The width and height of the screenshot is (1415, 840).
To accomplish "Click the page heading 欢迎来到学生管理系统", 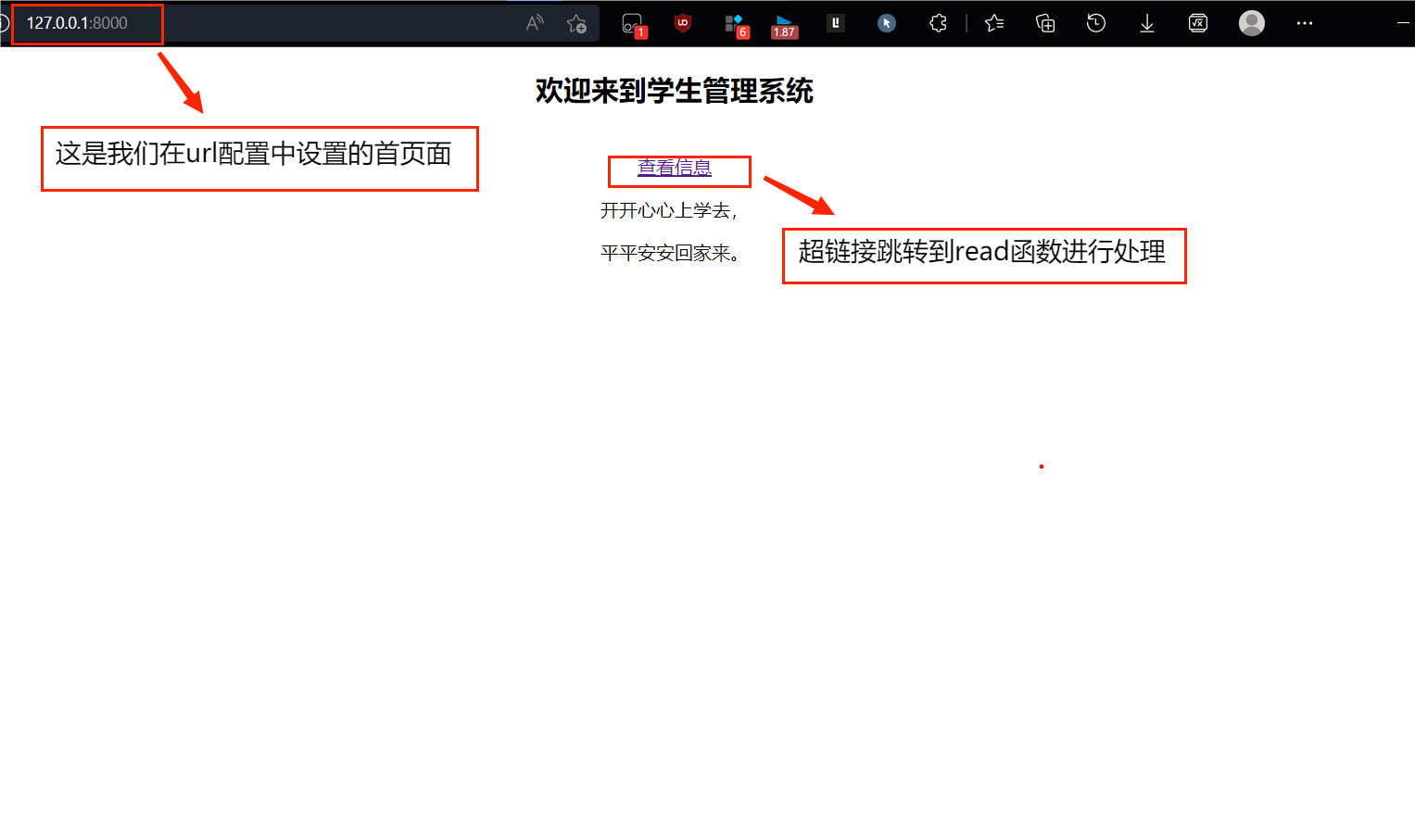I will coord(674,92).
